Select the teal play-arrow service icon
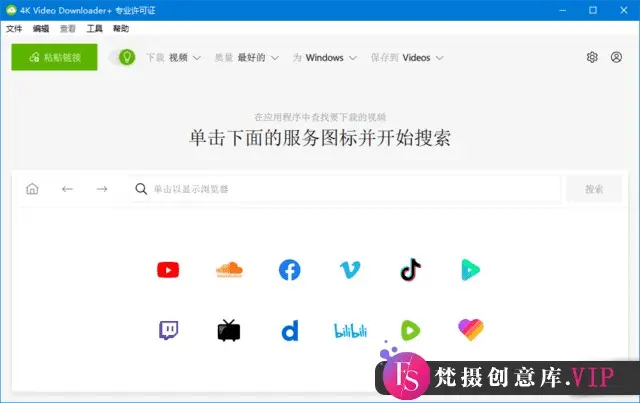640x403 pixels. click(471, 270)
